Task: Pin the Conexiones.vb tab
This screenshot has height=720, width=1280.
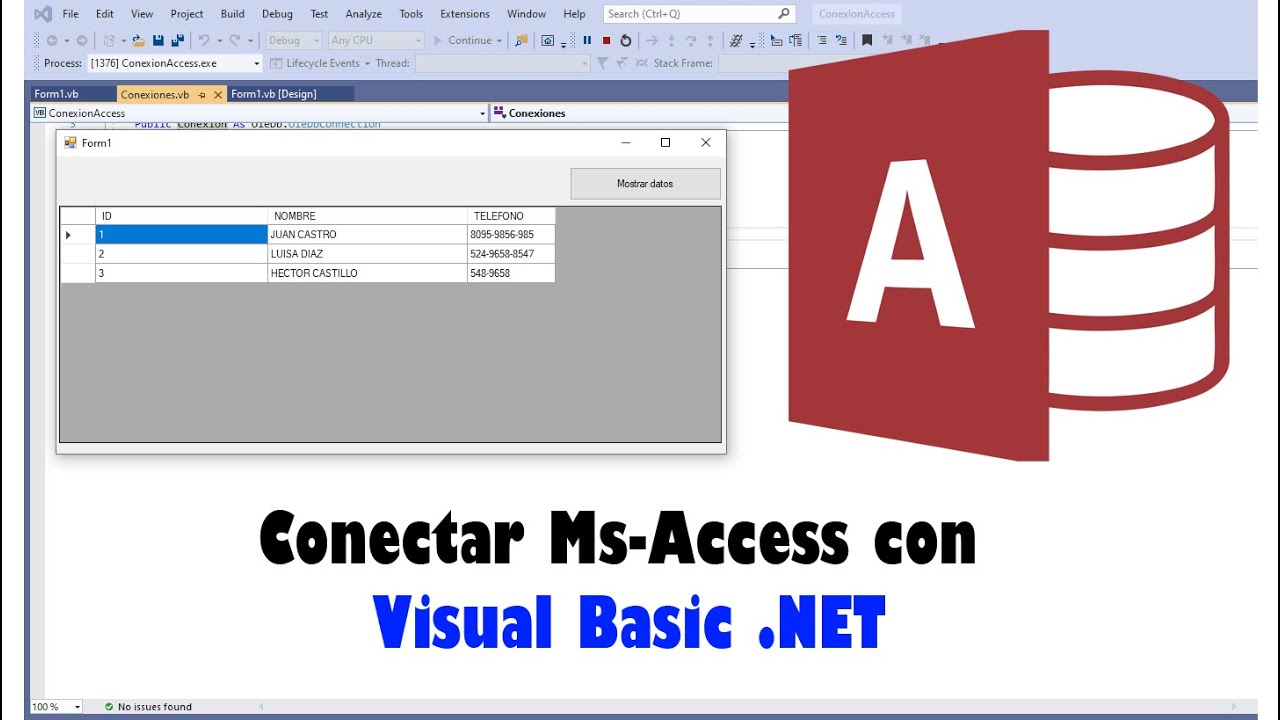Action: tap(202, 95)
